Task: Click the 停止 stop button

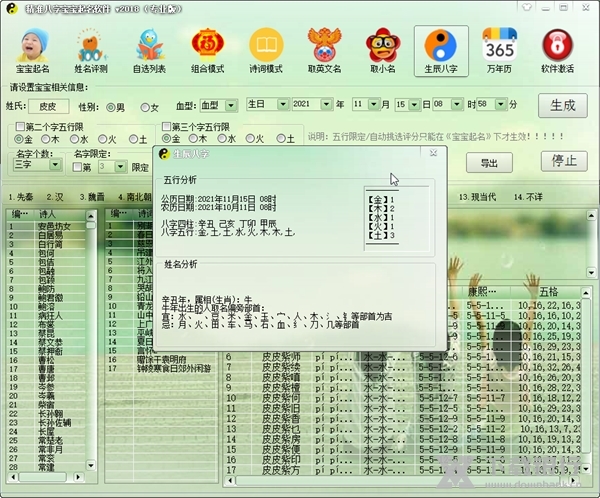Action: click(564, 161)
